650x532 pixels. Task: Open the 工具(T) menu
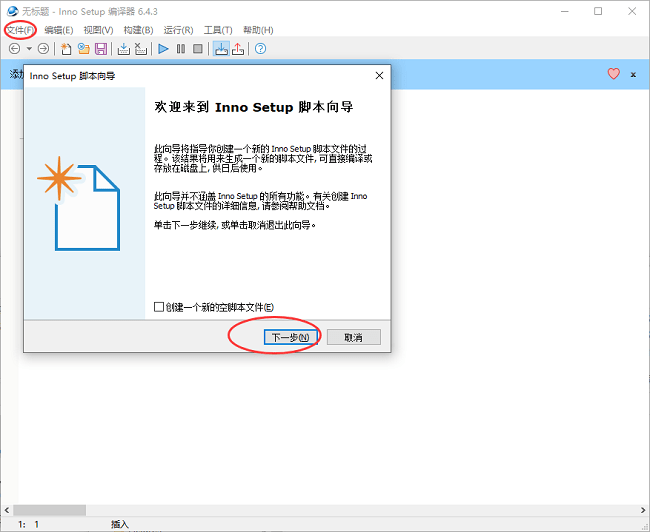(218, 30)
